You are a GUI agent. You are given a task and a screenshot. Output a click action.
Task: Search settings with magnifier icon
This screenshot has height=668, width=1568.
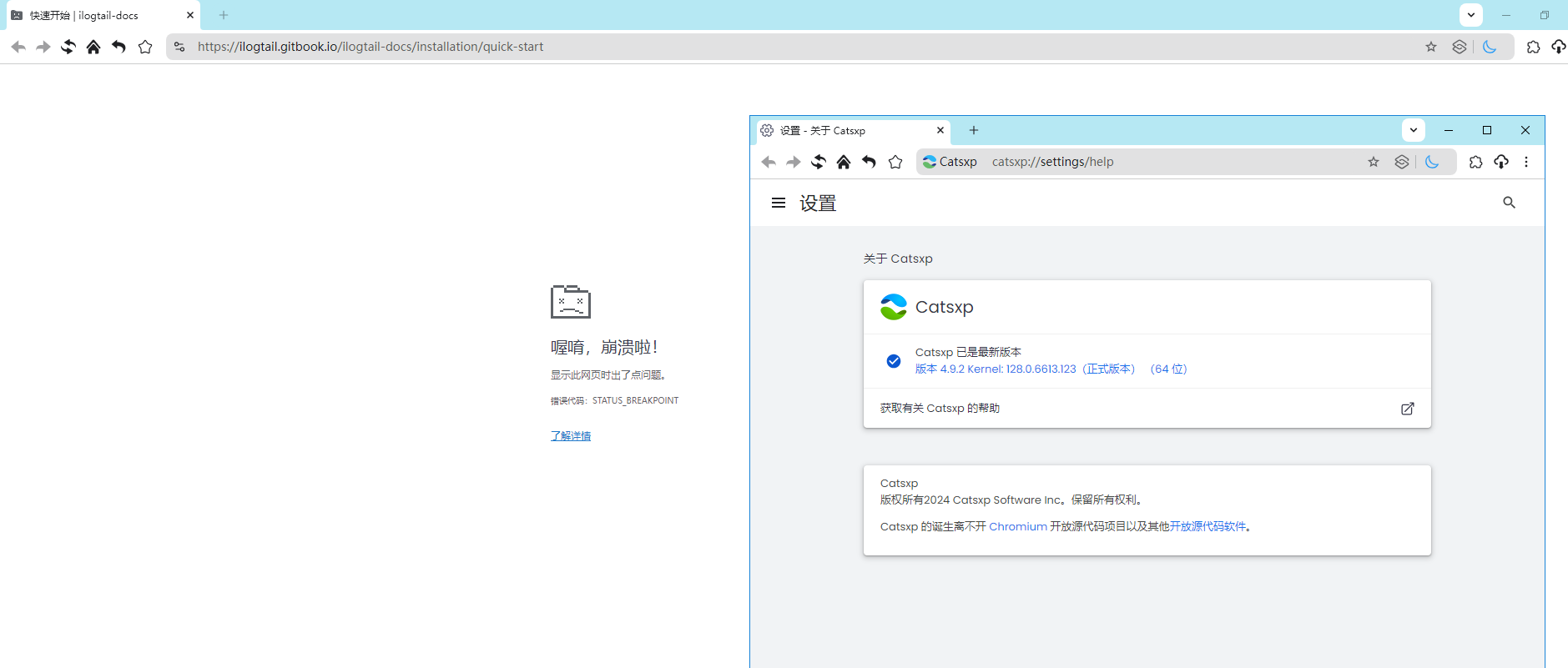pyautogui.click(x=1509, y=203)
